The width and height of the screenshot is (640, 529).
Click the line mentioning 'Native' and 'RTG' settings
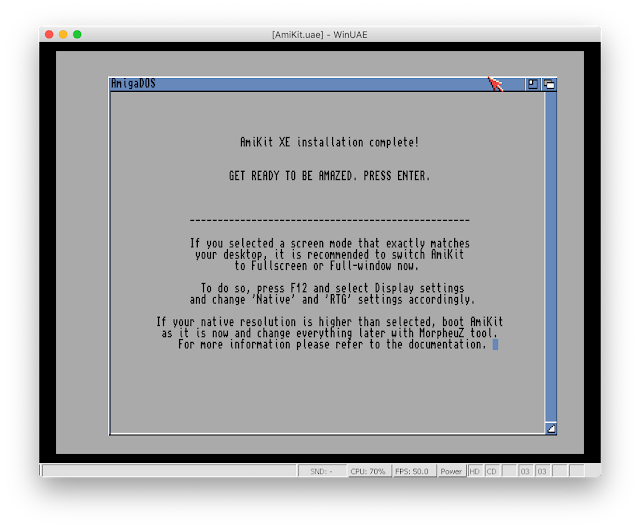[x=332, y=300]
